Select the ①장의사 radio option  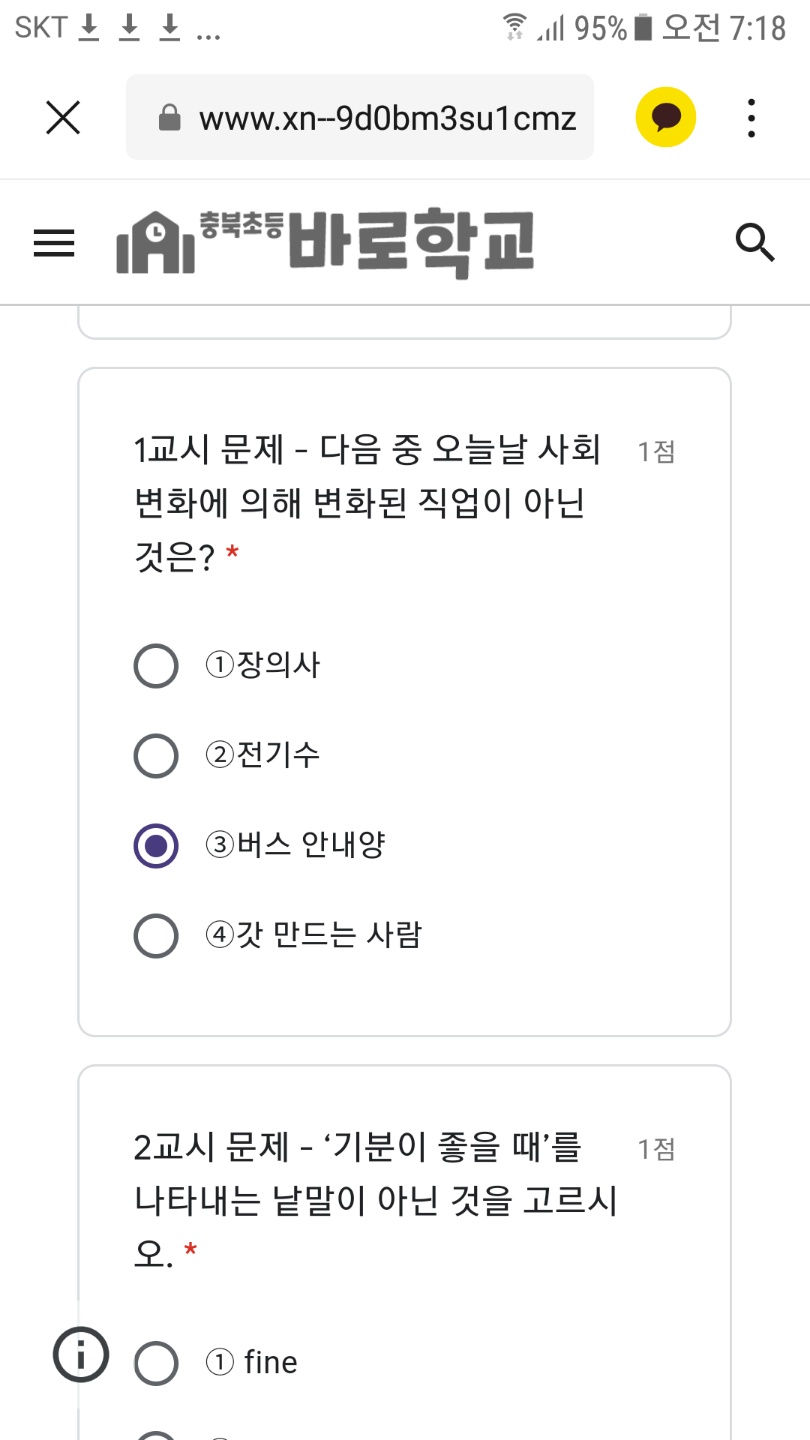(156, 666)
